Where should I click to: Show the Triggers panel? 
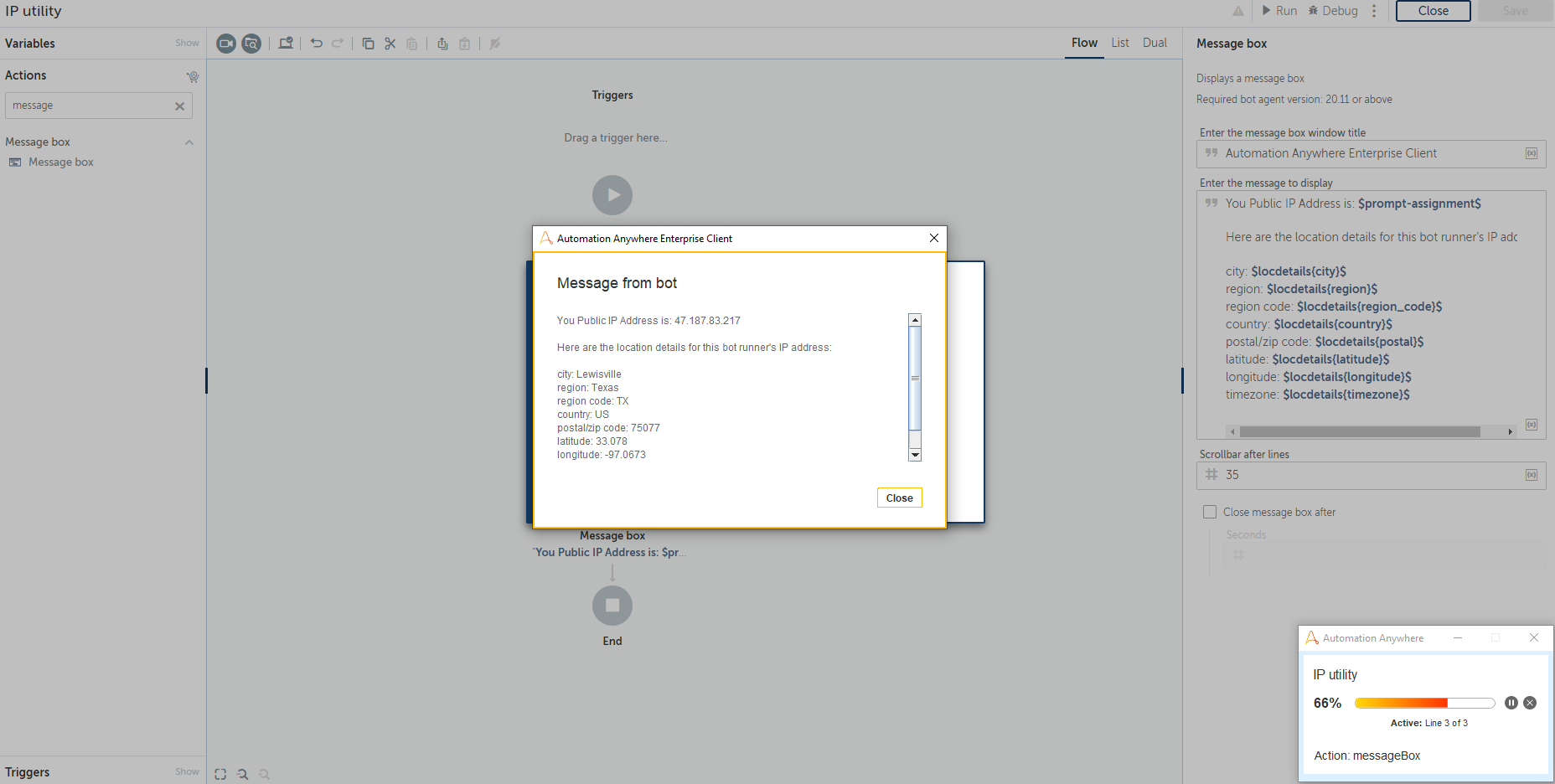click(x=187, y=771)
